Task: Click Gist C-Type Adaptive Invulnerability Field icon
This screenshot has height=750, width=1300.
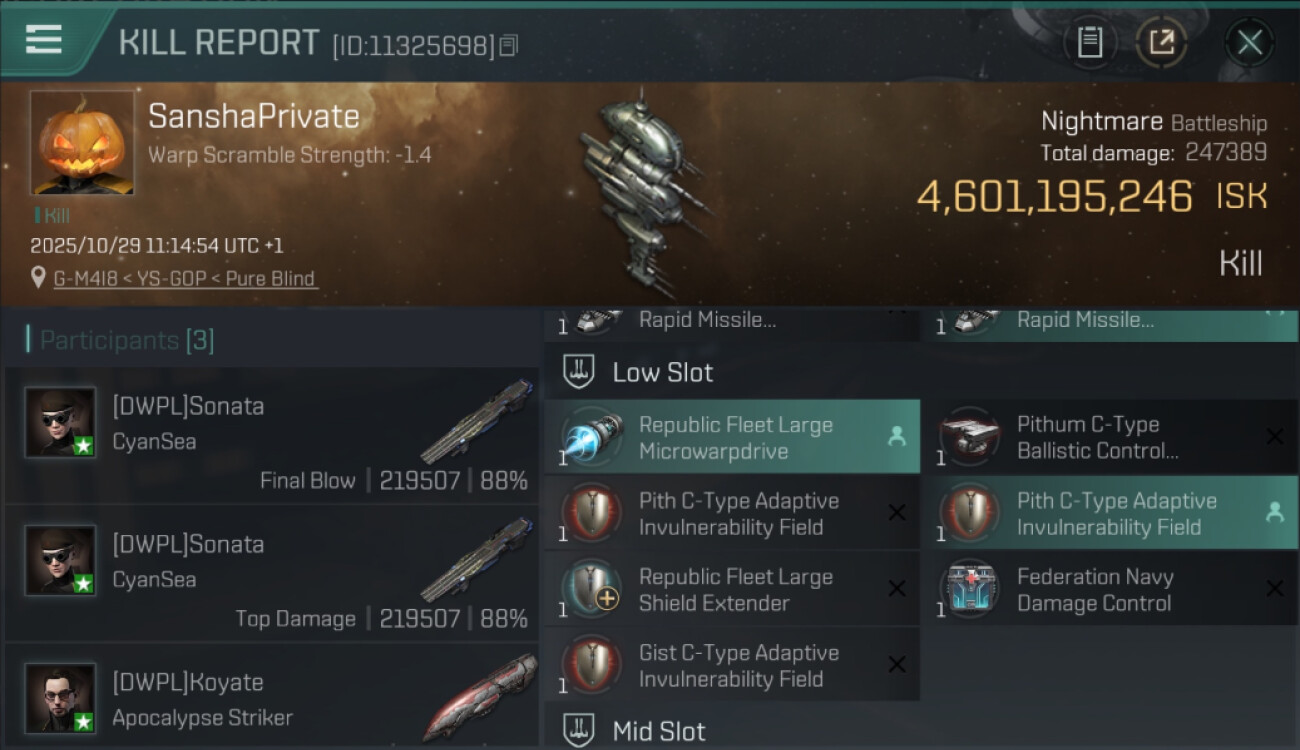Action: [591, 665]
